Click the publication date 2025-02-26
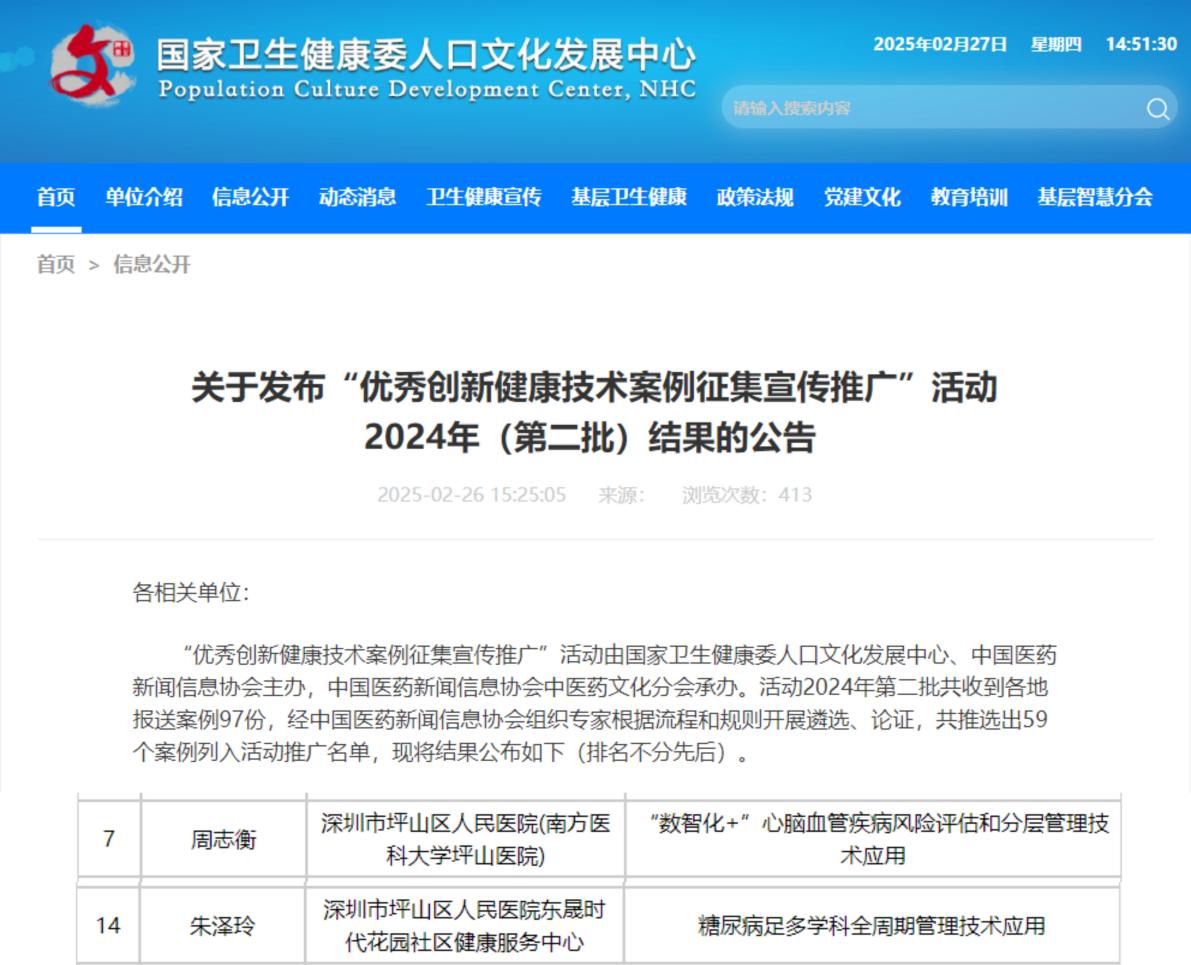The image size is (1191, 965). point(471,494)
